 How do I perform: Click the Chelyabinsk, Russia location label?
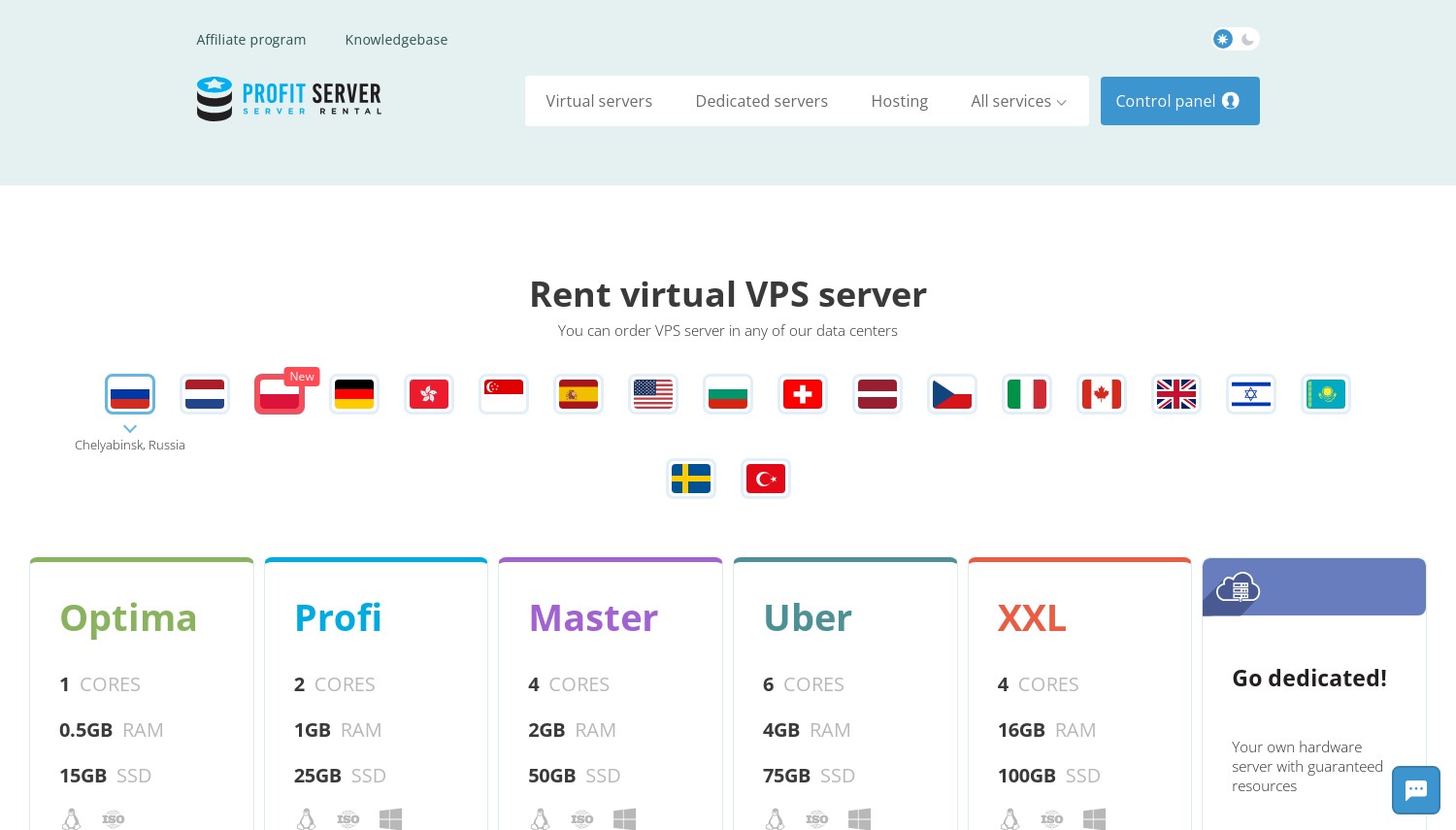(x=130, y=446)
